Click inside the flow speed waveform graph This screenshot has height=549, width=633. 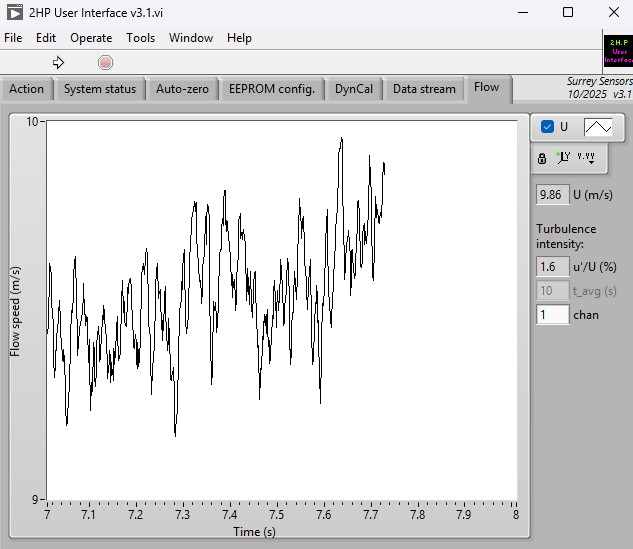click(281, 310)
